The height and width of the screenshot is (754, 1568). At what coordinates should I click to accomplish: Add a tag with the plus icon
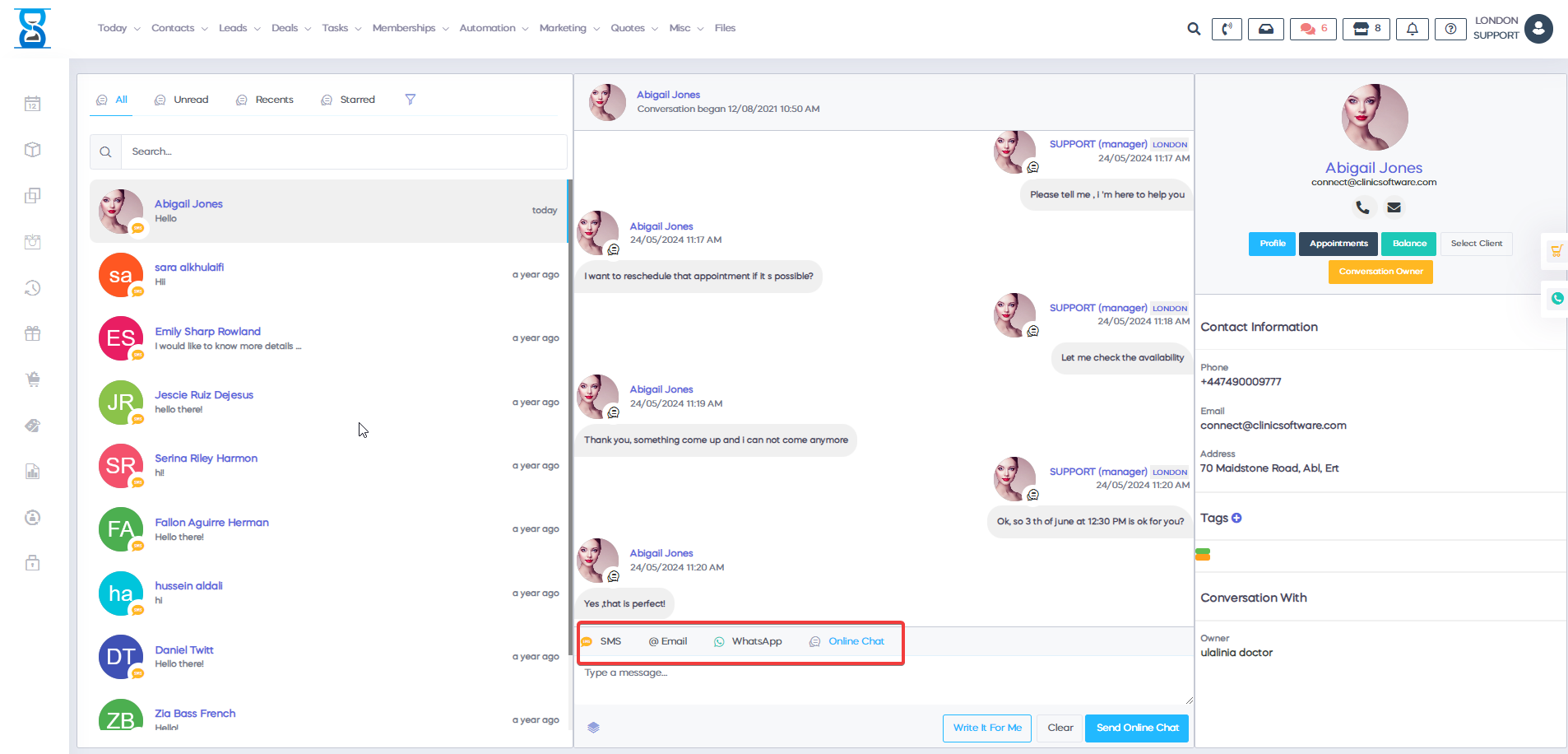point(1236,518)
